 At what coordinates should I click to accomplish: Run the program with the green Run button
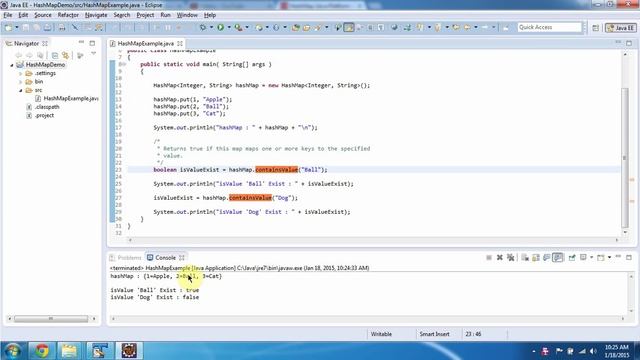point(220,27)
